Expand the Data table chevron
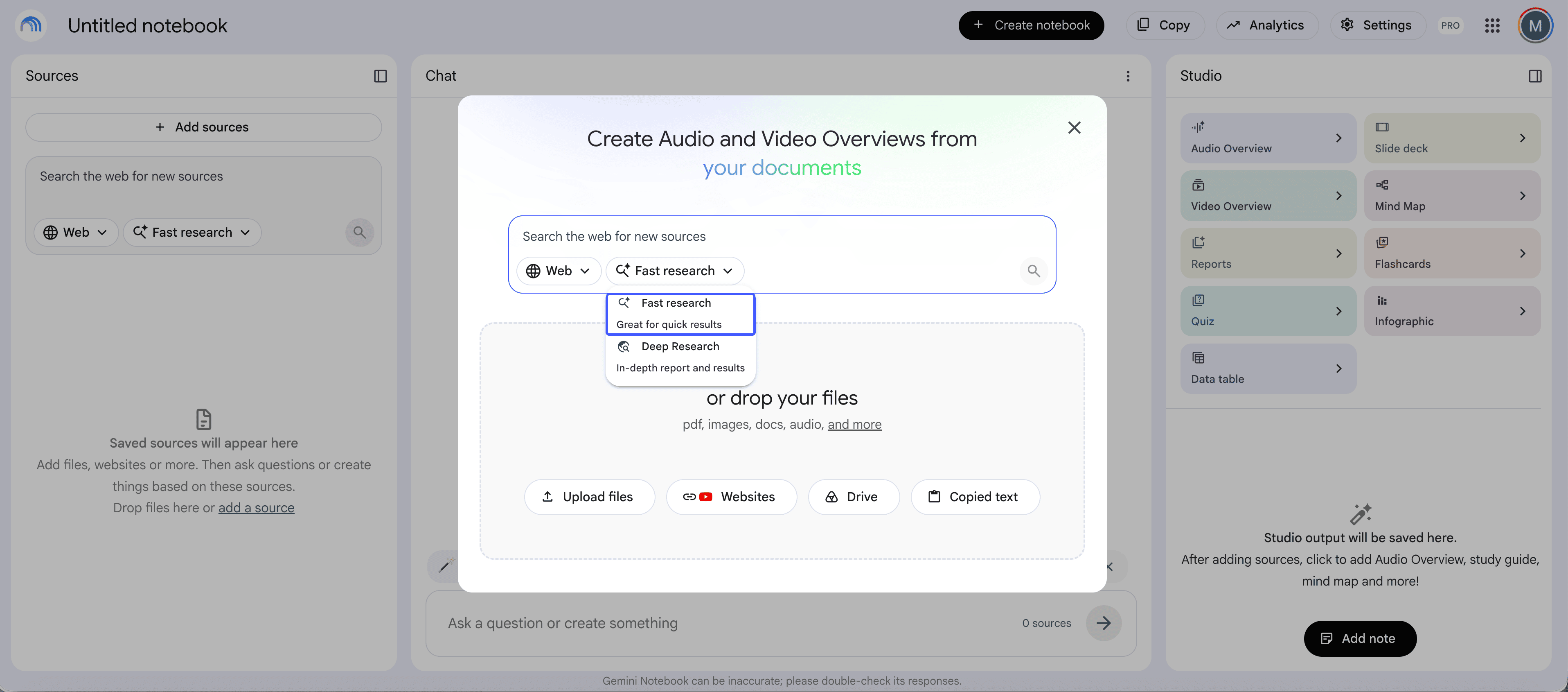The height and width of the screenshot is (692, 1568). point(1338,369)
